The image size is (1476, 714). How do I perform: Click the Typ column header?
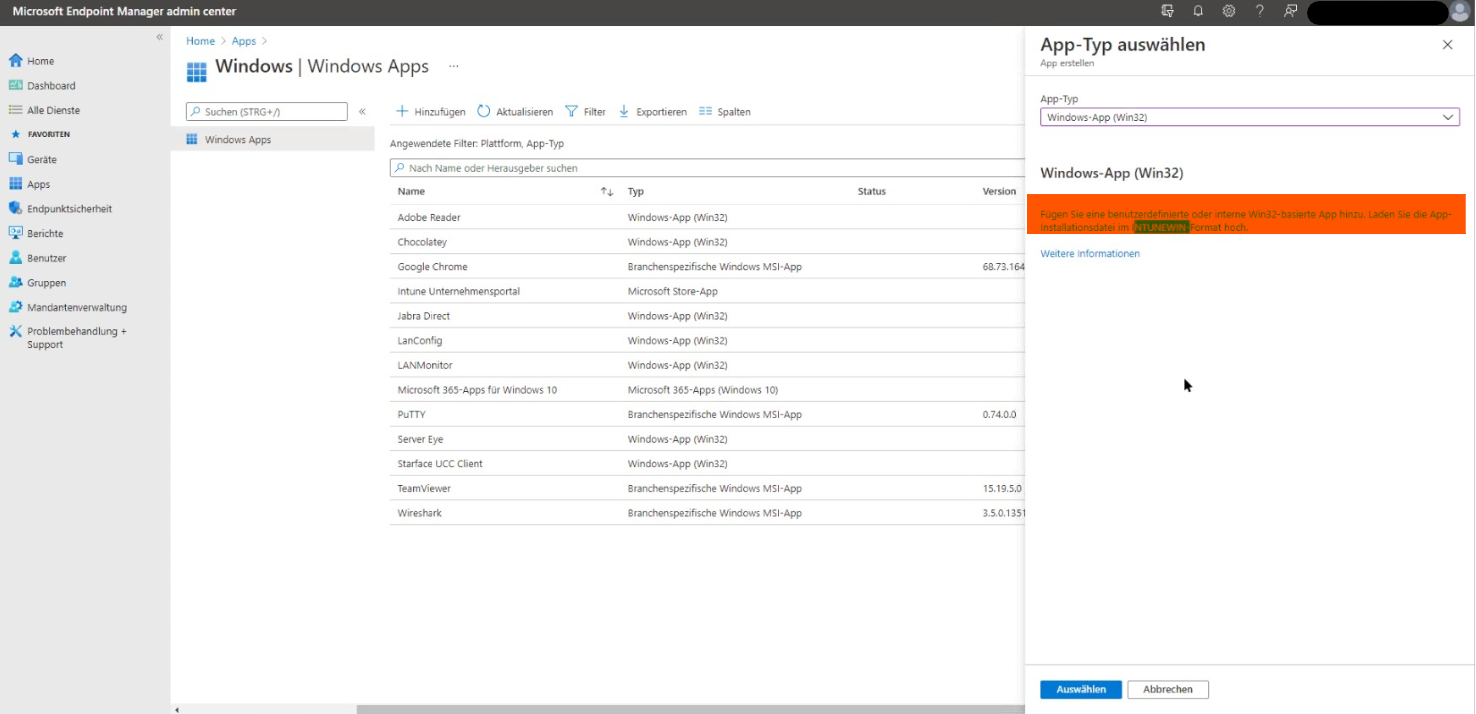(636, 191)
